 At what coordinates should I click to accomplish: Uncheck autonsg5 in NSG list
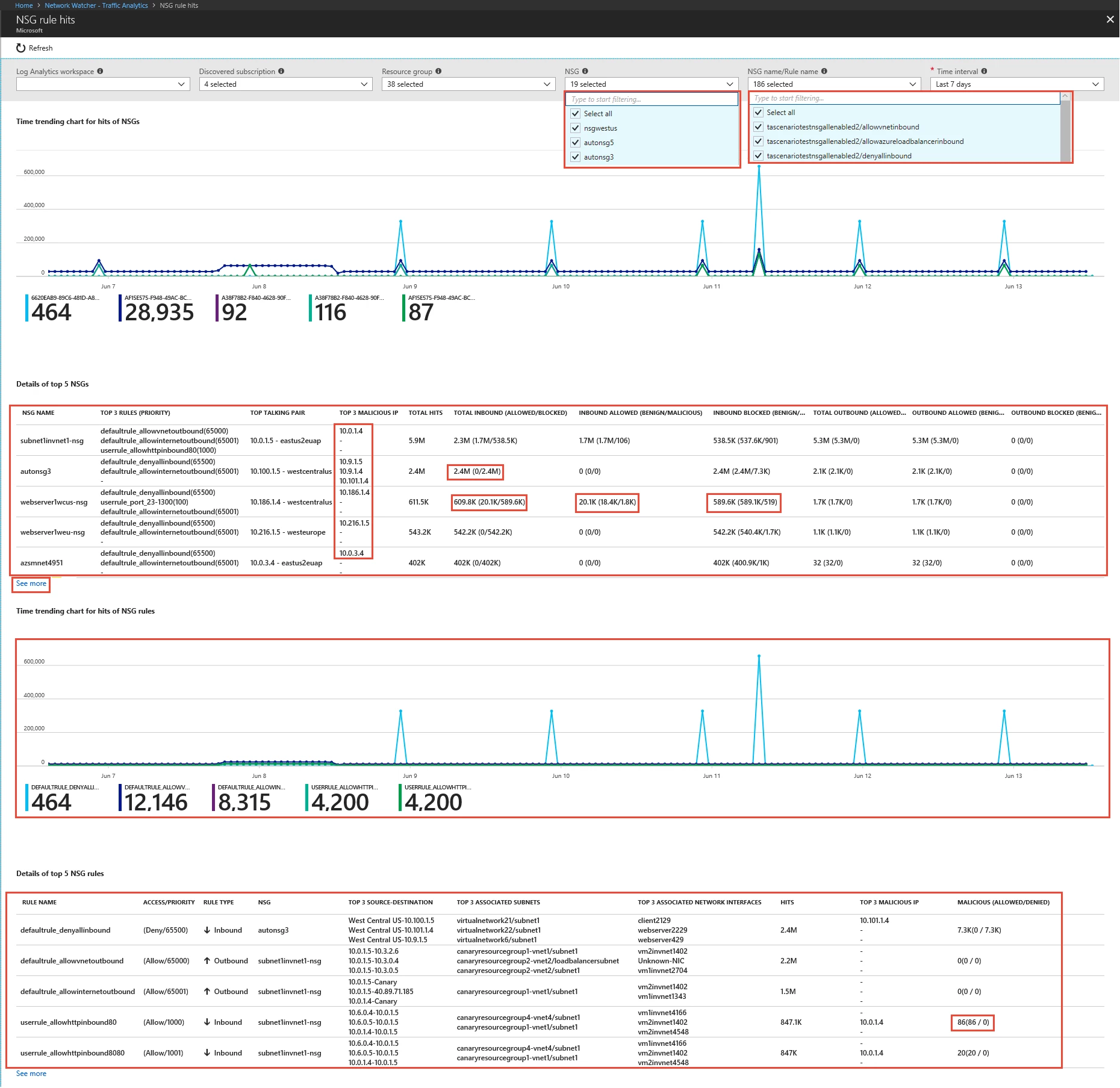[x=576, y=143]
